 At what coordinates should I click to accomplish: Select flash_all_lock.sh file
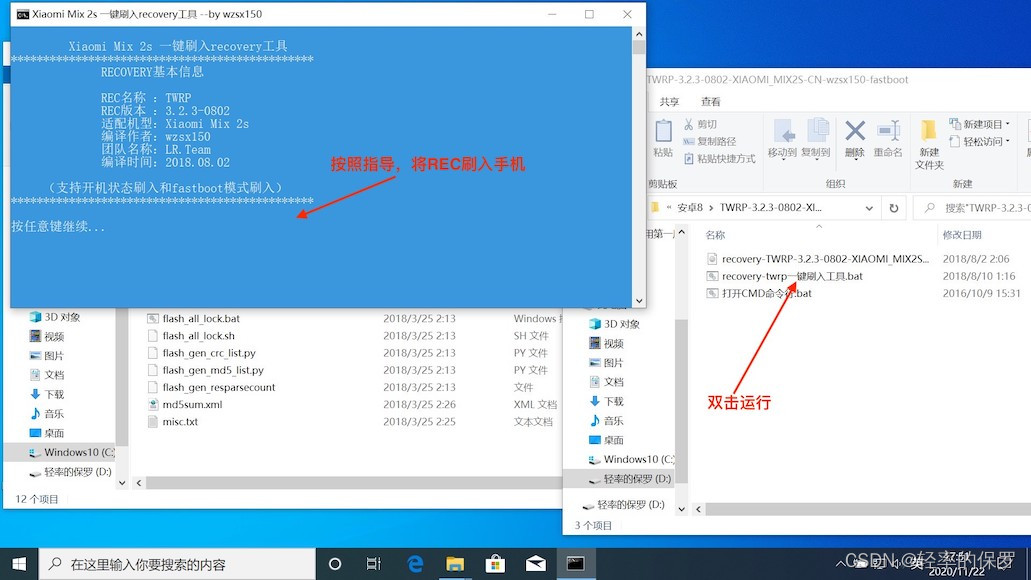click(x=191, y=335)
